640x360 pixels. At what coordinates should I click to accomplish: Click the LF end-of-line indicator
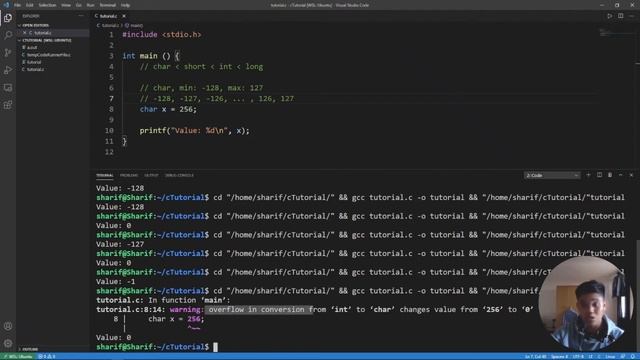click(x=591, y=356)
